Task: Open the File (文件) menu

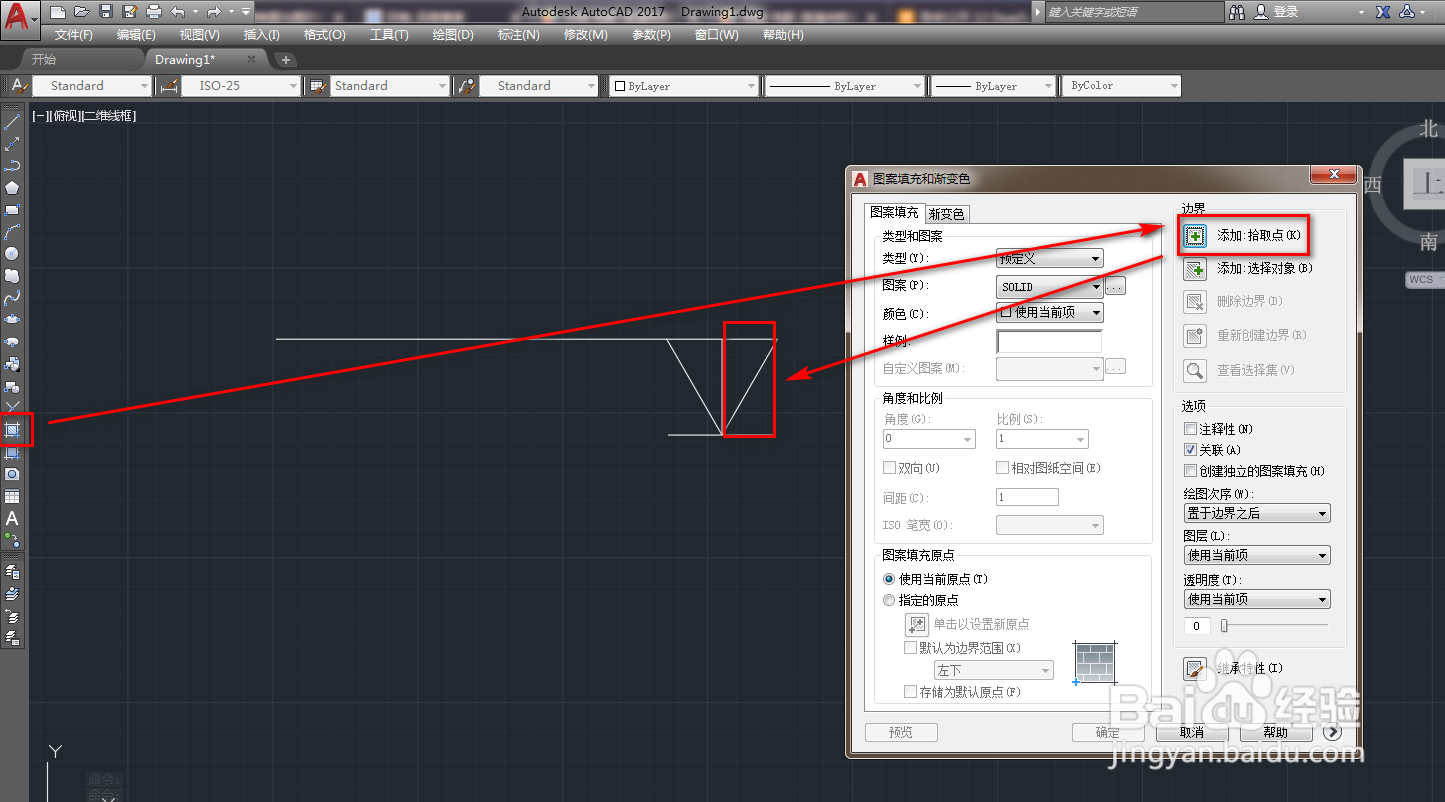Action: tap(74, 35)
